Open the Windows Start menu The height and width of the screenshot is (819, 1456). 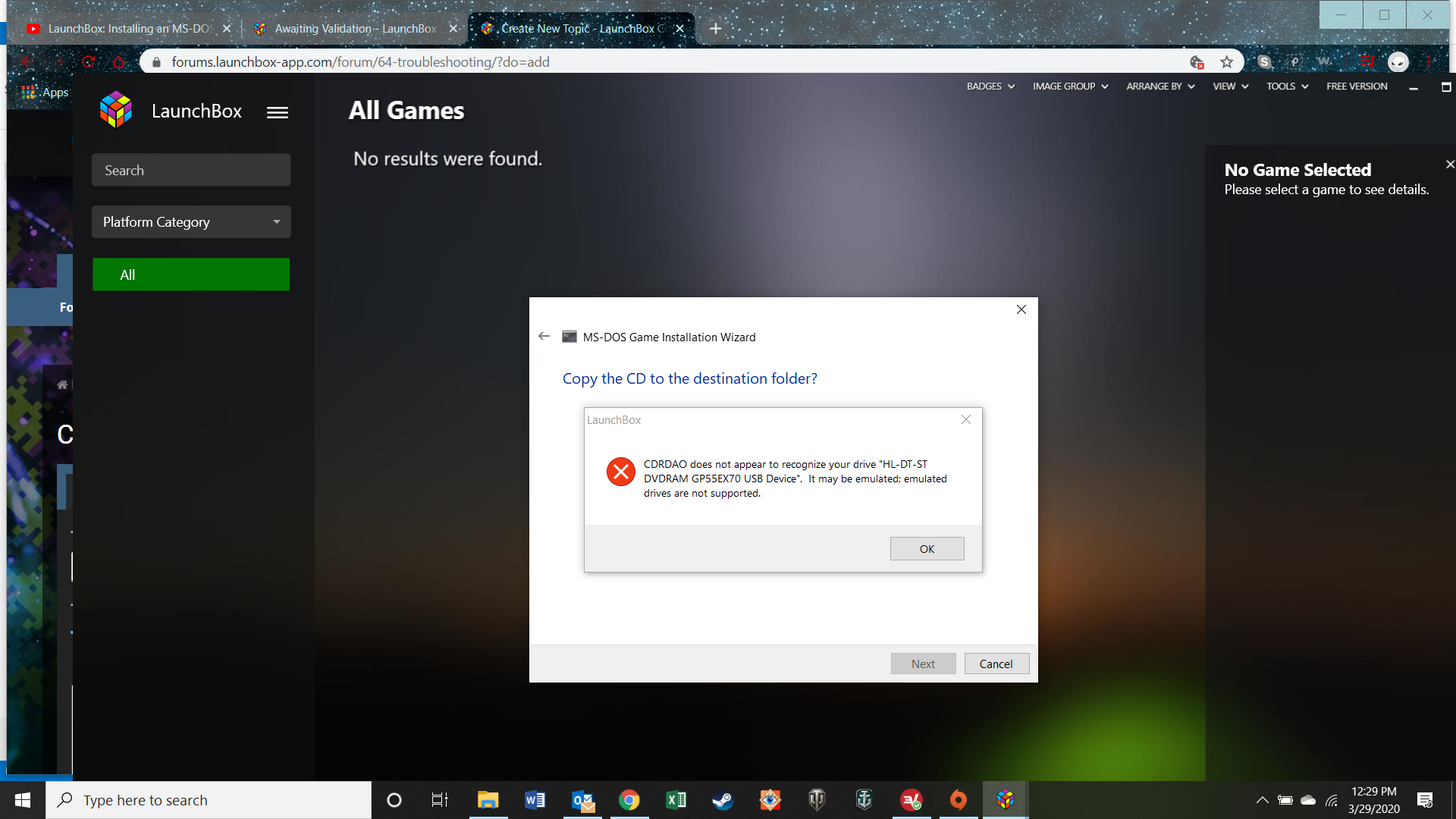coord(23,800)
